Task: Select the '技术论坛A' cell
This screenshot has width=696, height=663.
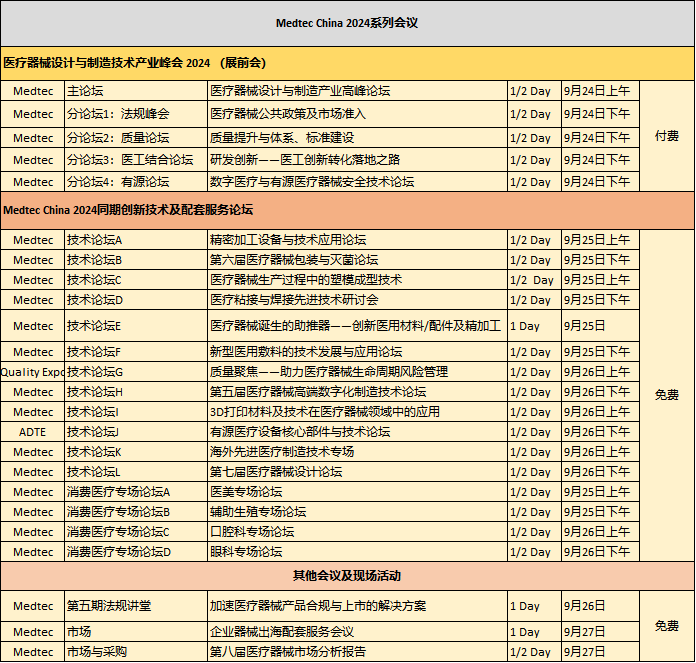Action: pyautogui.click(x=136, y=240)
